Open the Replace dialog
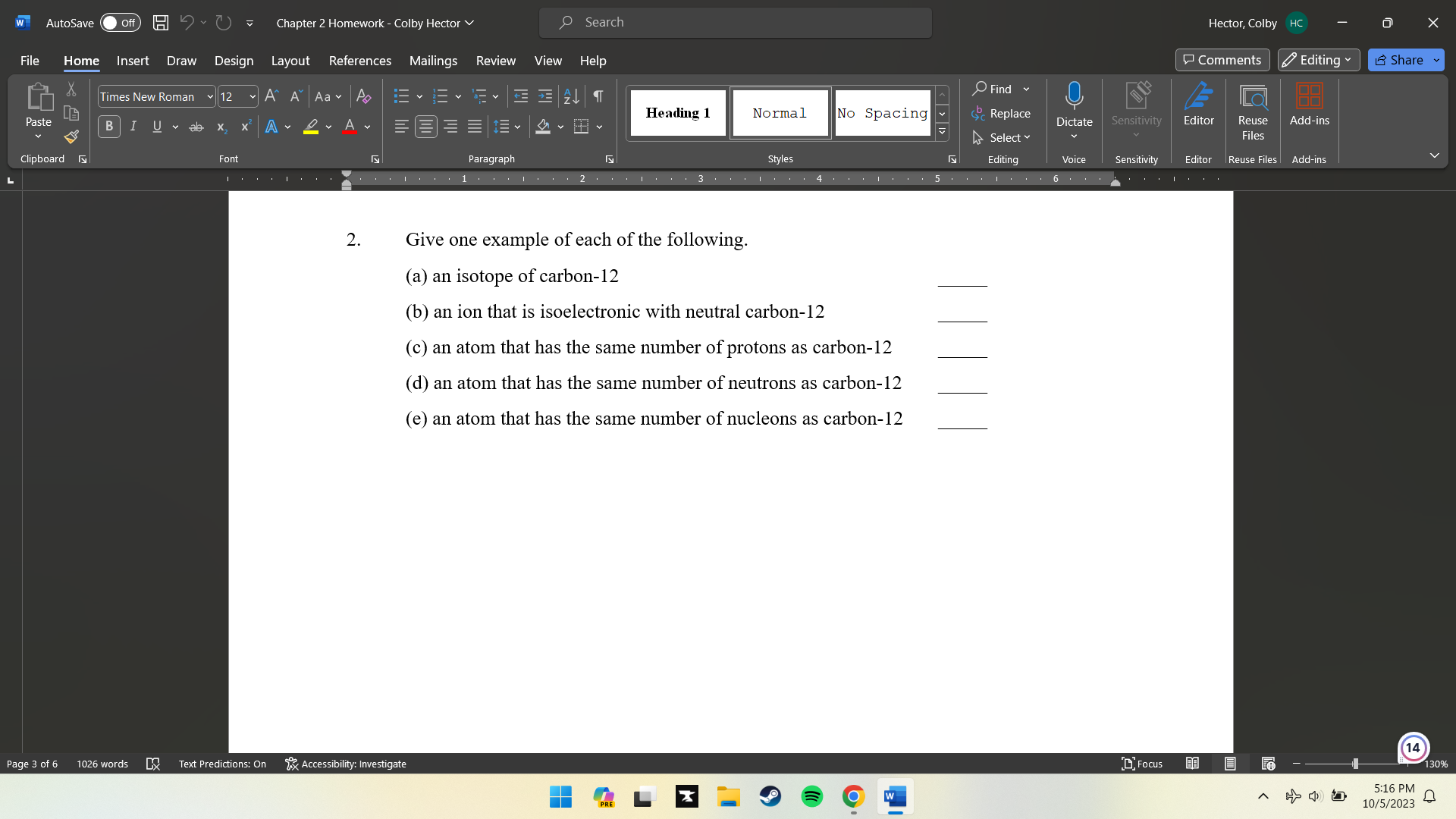 point(1002,113)
